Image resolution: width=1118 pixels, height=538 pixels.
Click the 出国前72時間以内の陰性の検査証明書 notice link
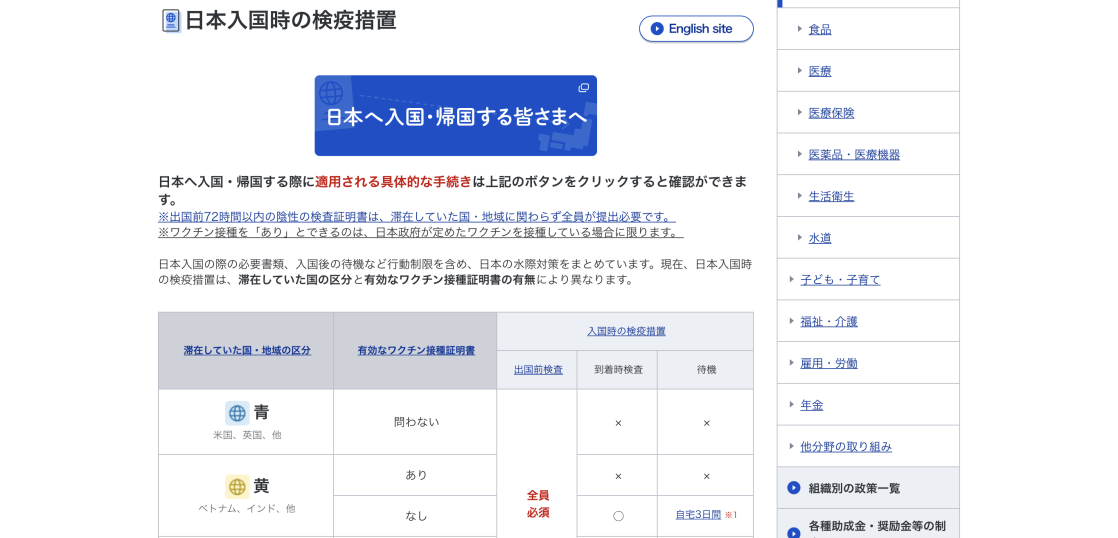416,217
